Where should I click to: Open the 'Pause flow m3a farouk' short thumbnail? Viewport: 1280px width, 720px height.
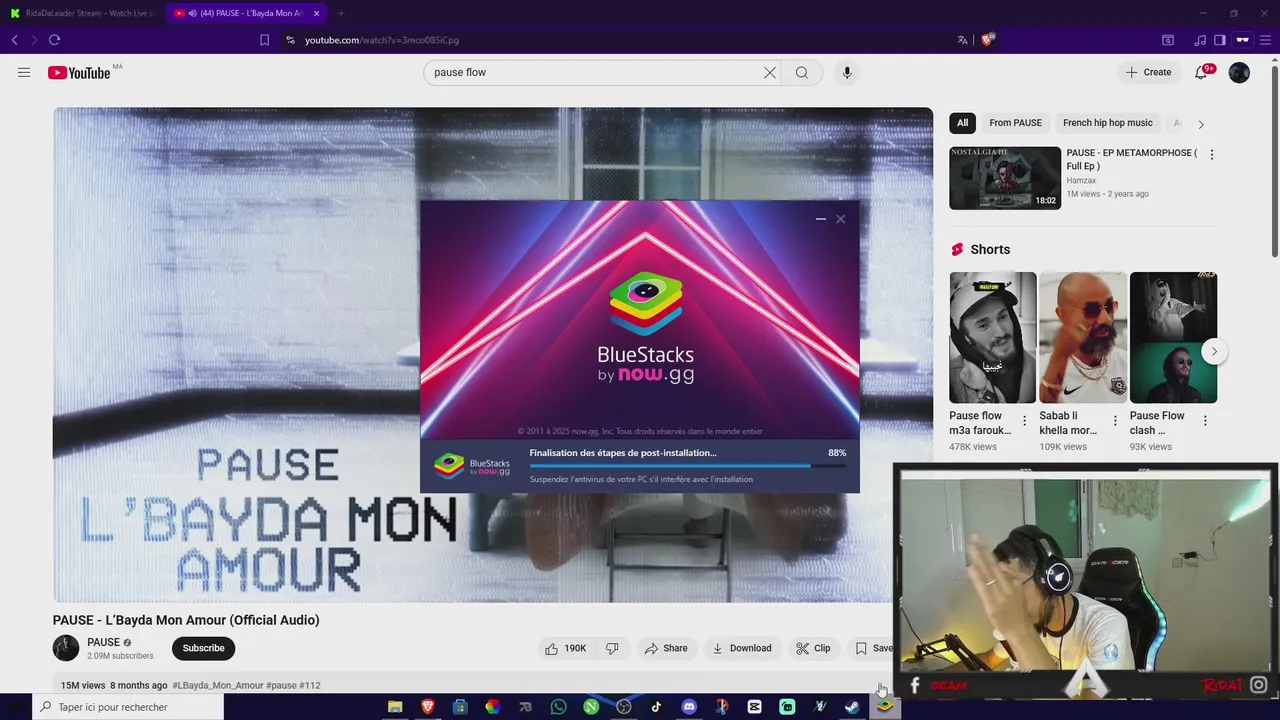pyautogui.click(x=993, y=337)
